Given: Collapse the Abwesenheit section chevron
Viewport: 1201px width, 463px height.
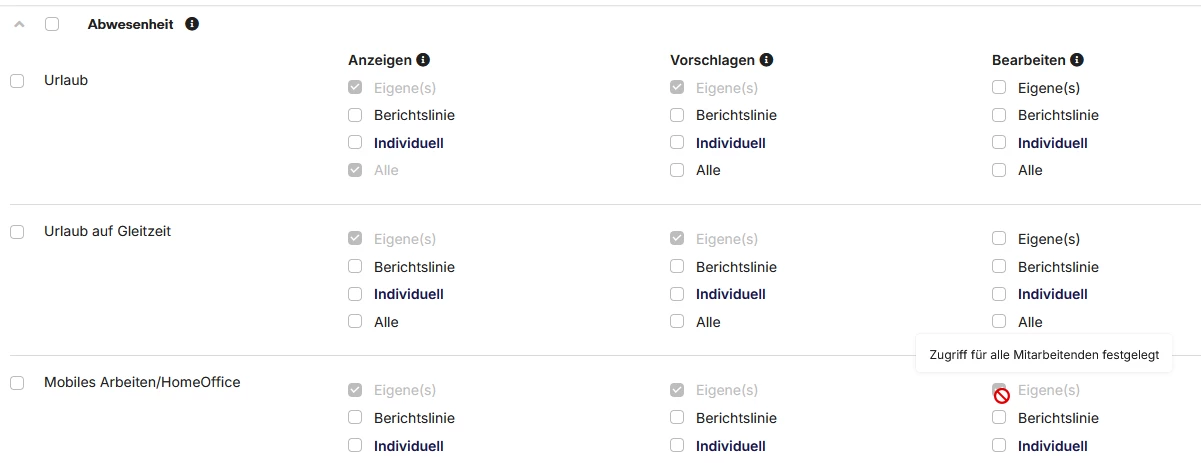Looking at the screenshot, I should click(19, 24).
